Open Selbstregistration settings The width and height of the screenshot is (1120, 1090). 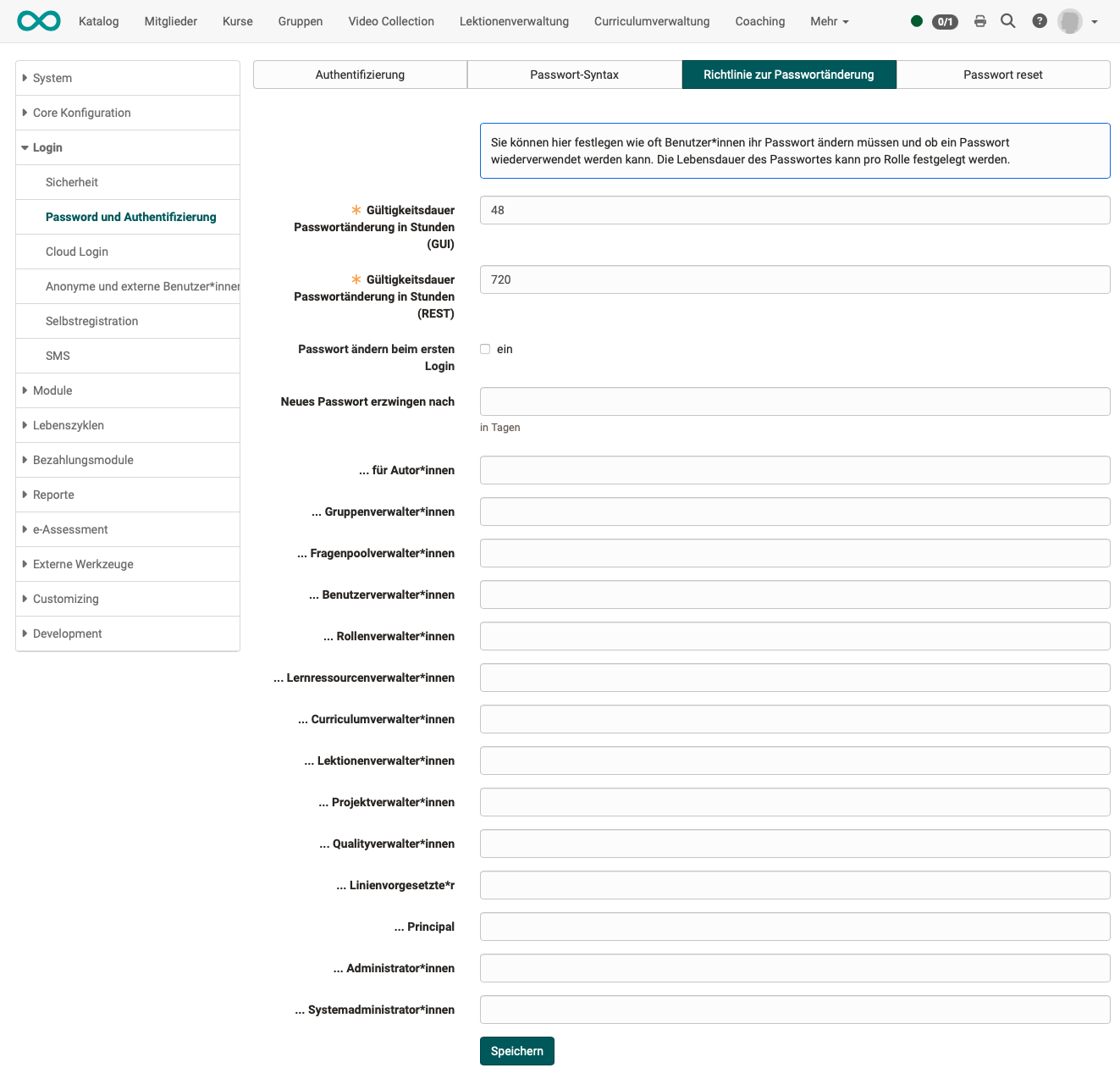point(128,321)
